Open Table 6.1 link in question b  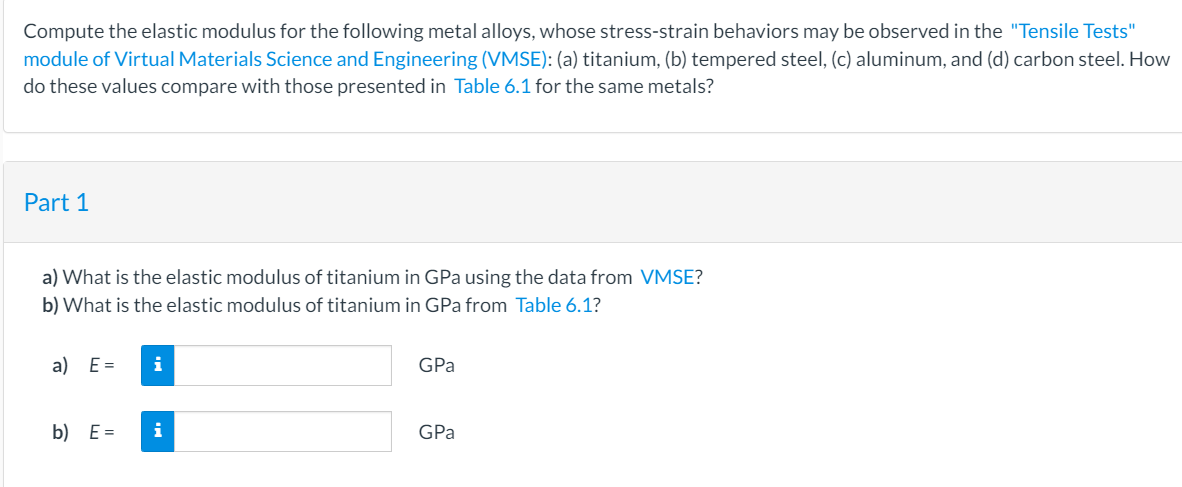coord(553,306)
